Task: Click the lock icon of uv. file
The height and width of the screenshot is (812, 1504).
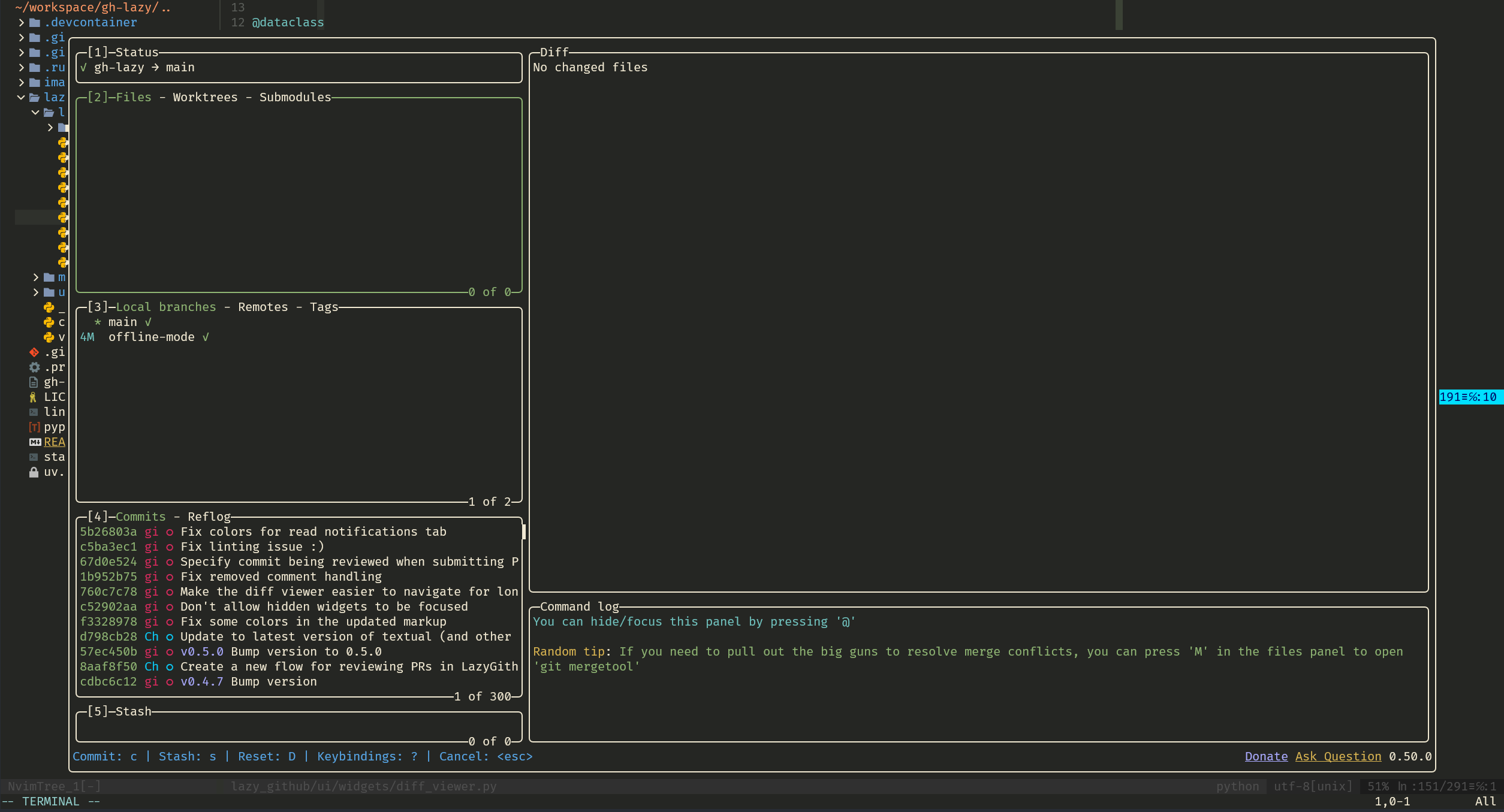Action: (x=34, y=472)
